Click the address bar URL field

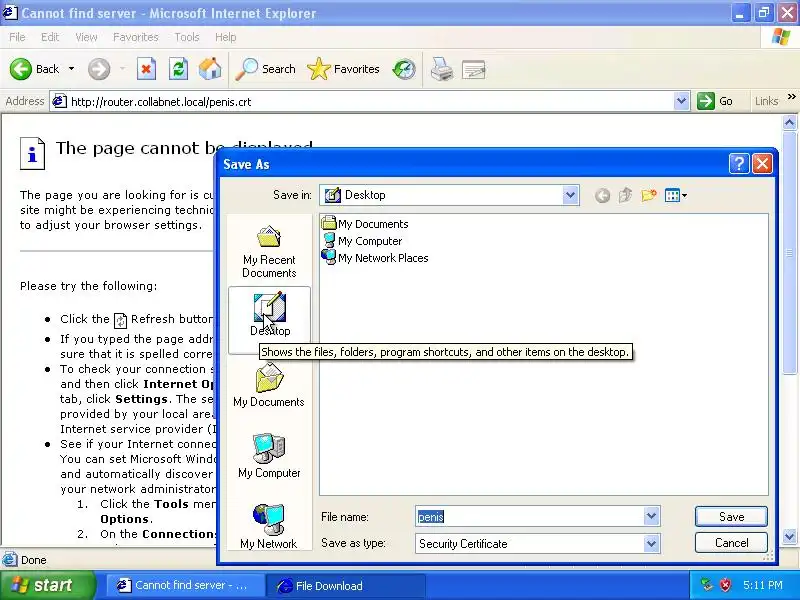tap(362, 102)
